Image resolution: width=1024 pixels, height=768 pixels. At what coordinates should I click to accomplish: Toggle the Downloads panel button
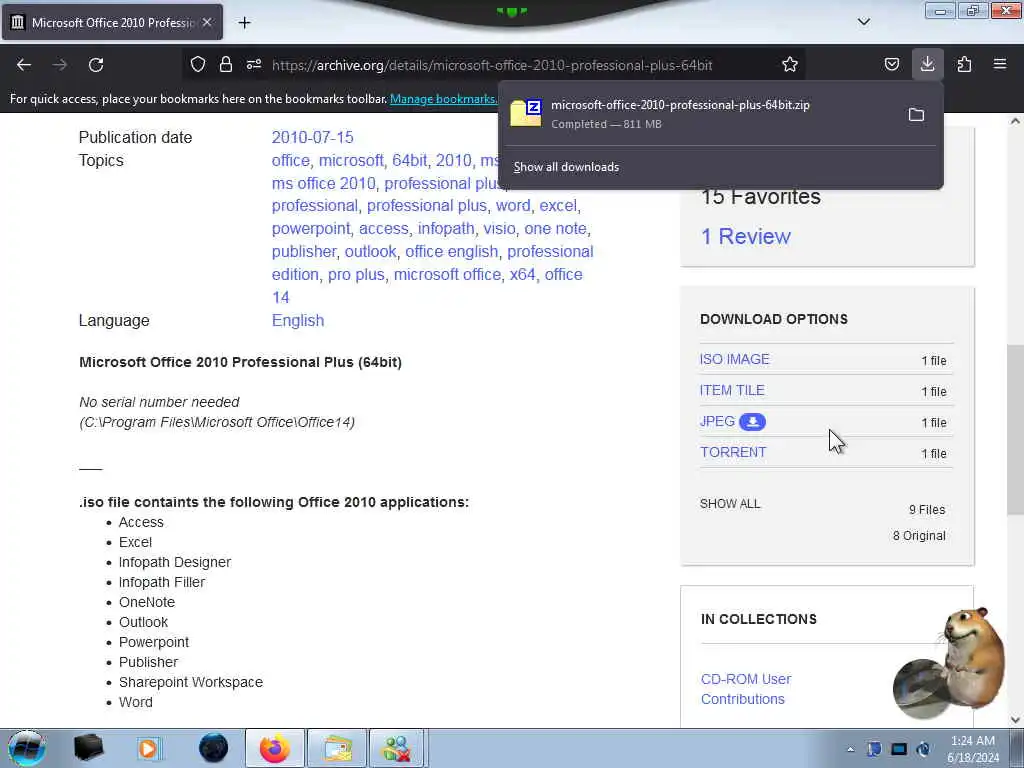click(927, 64)
